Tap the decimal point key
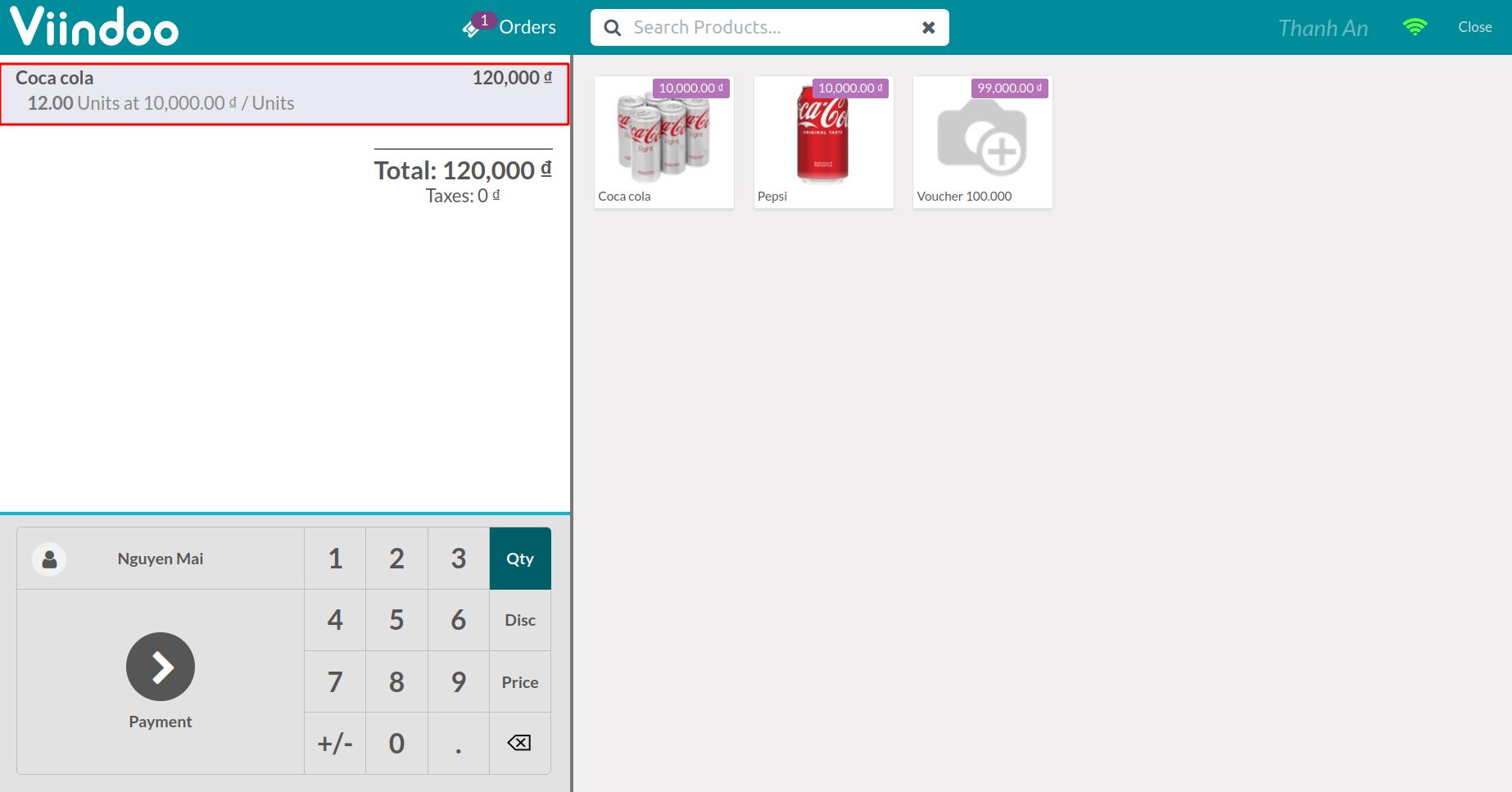This screenshot has height=792, width=1512. click(459, 743)
